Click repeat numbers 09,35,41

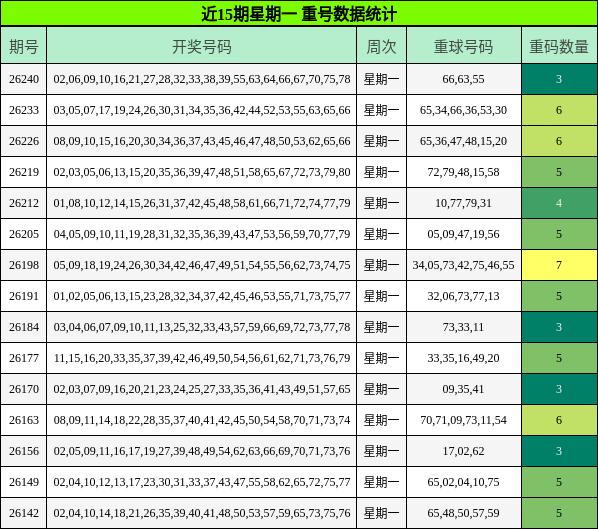[x=463, y=389]
